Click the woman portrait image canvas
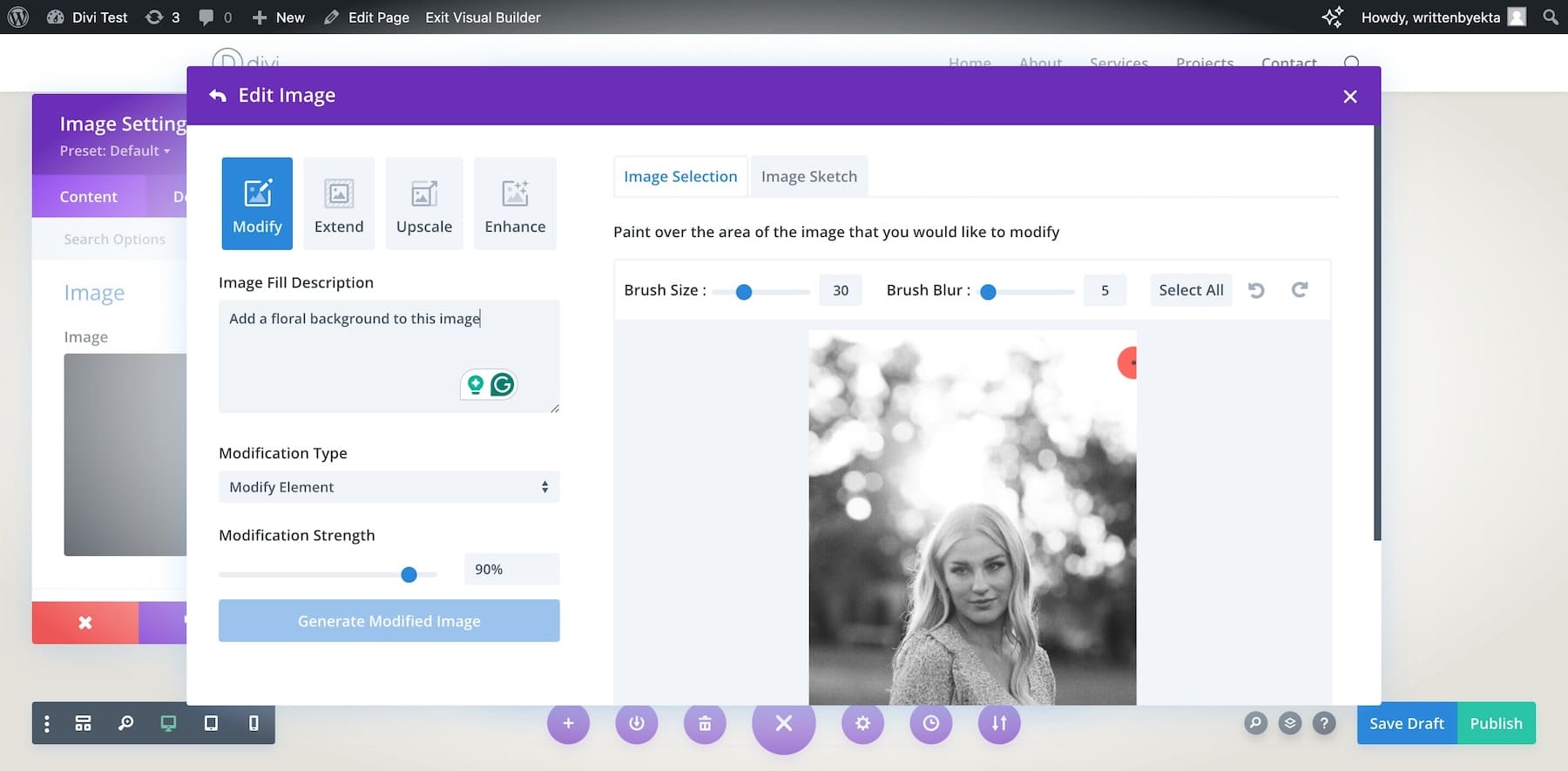The width and height of the screenshot is (1568, 771). tap(972, 517)
